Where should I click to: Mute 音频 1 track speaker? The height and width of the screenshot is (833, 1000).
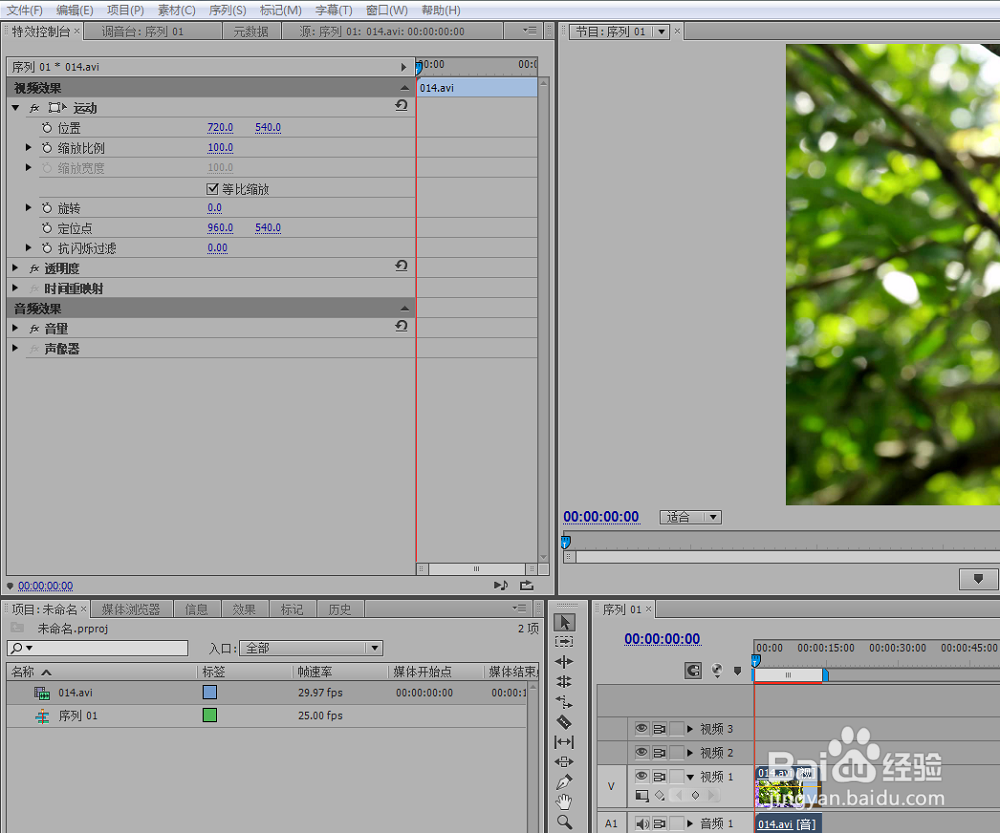point(642,823)
